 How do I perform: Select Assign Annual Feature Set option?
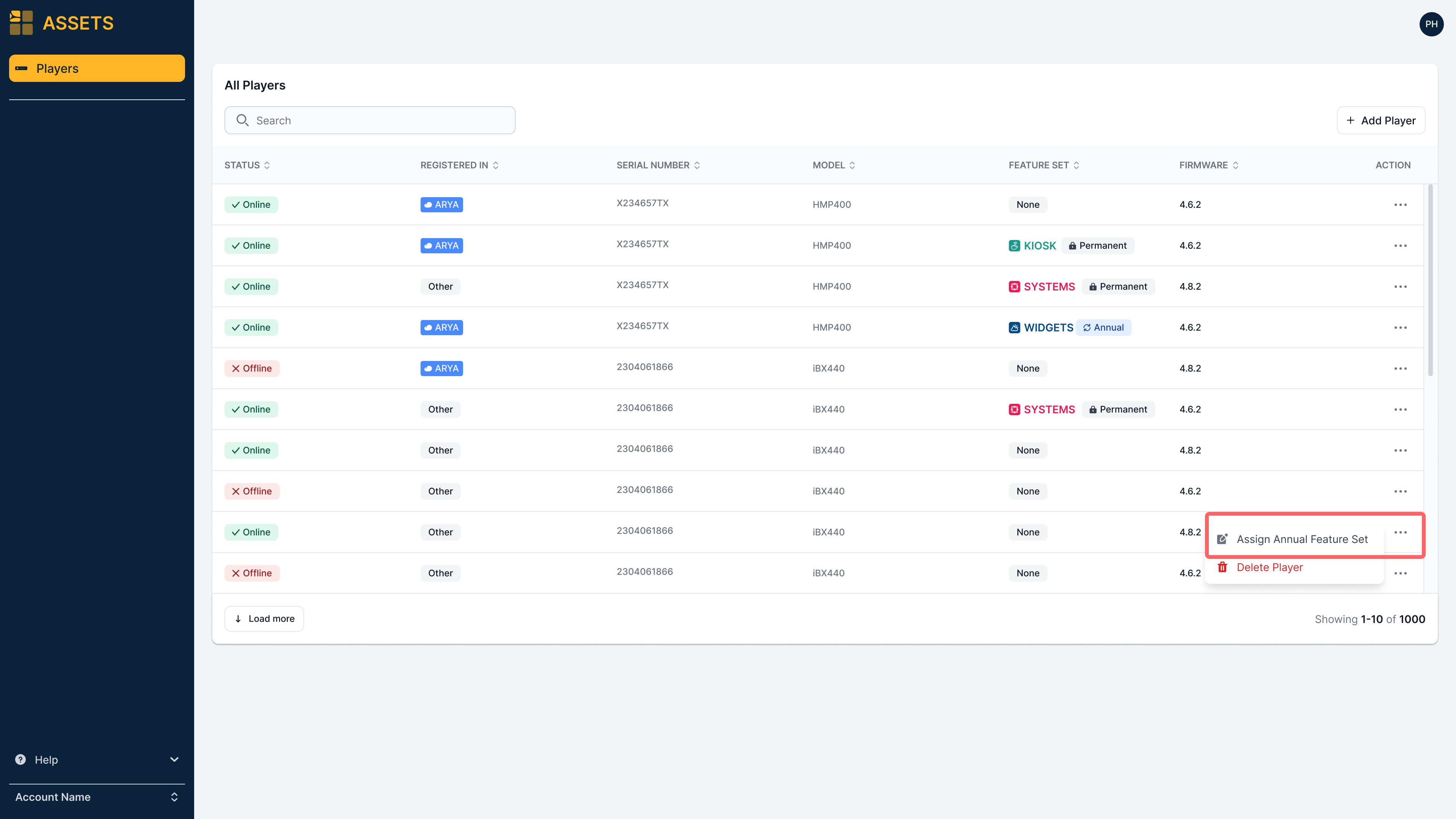pos(1294,539)
